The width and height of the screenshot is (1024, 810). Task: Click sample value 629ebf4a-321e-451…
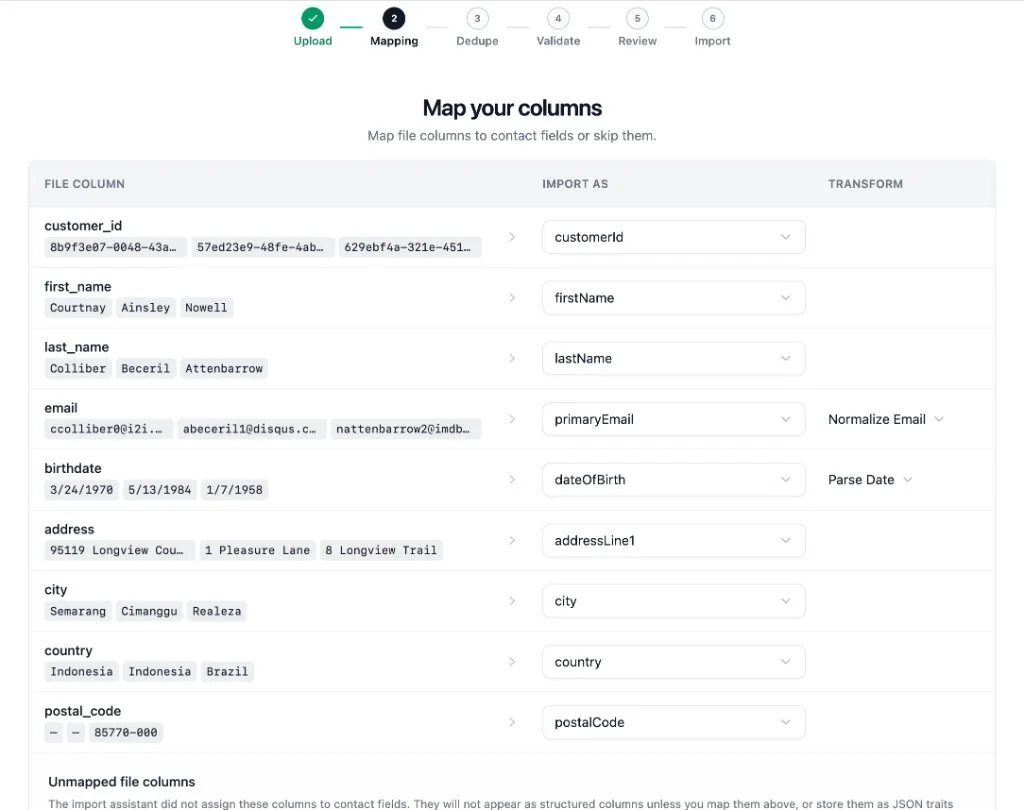410,248
